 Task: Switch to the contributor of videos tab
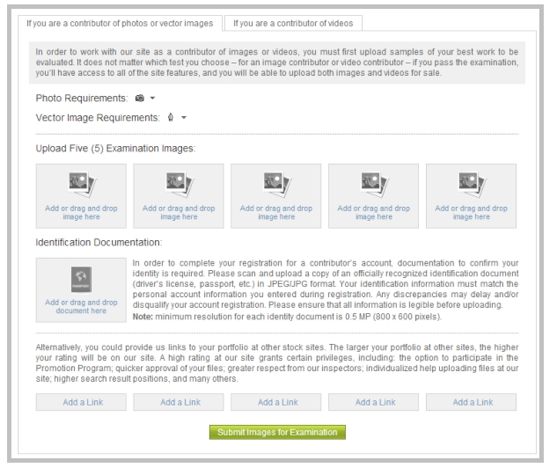coord(293,24)
